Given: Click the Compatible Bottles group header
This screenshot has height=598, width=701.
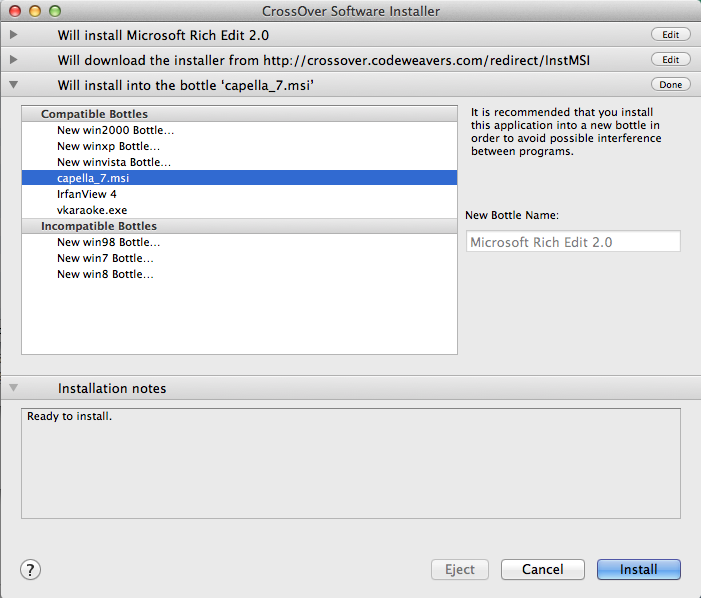Looking at the screenshot, I should click(x=239, y=114).
